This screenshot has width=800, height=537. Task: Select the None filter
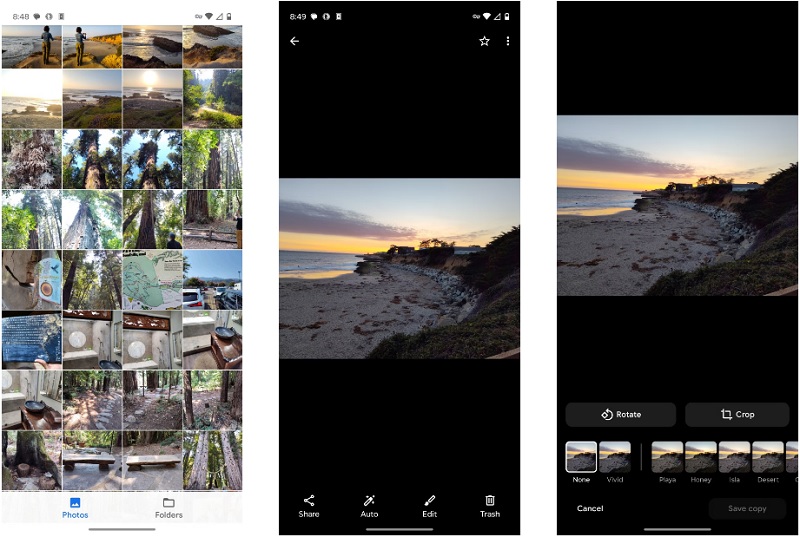click(x=581, y=462)
